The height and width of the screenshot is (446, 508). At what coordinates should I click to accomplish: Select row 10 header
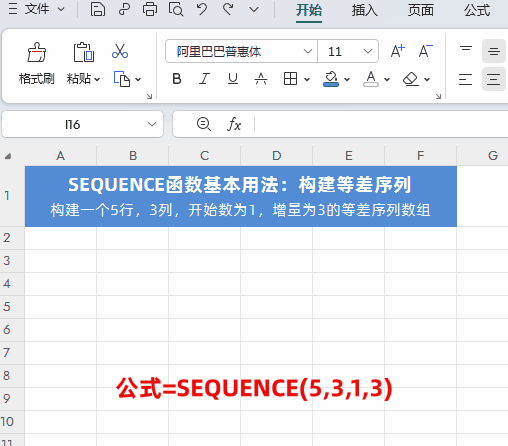[12, 422]
